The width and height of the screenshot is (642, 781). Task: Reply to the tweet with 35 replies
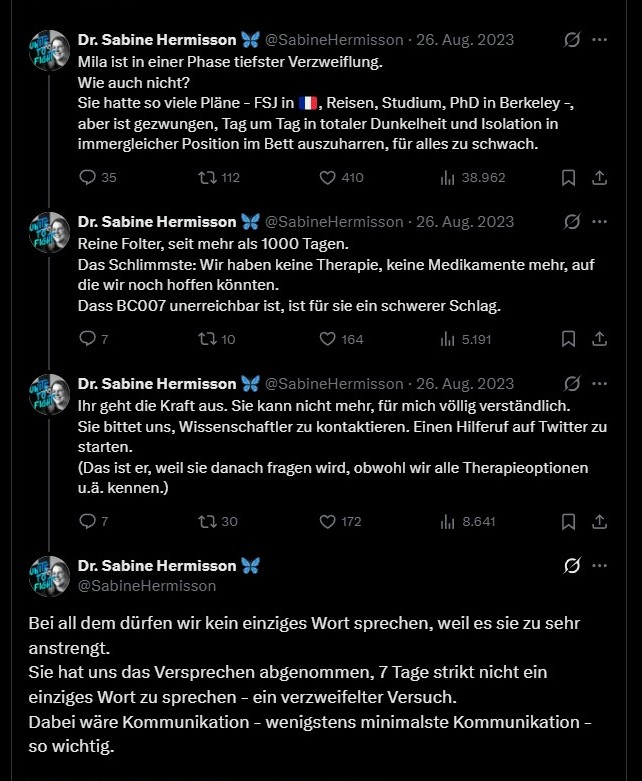tap(86, 178)
